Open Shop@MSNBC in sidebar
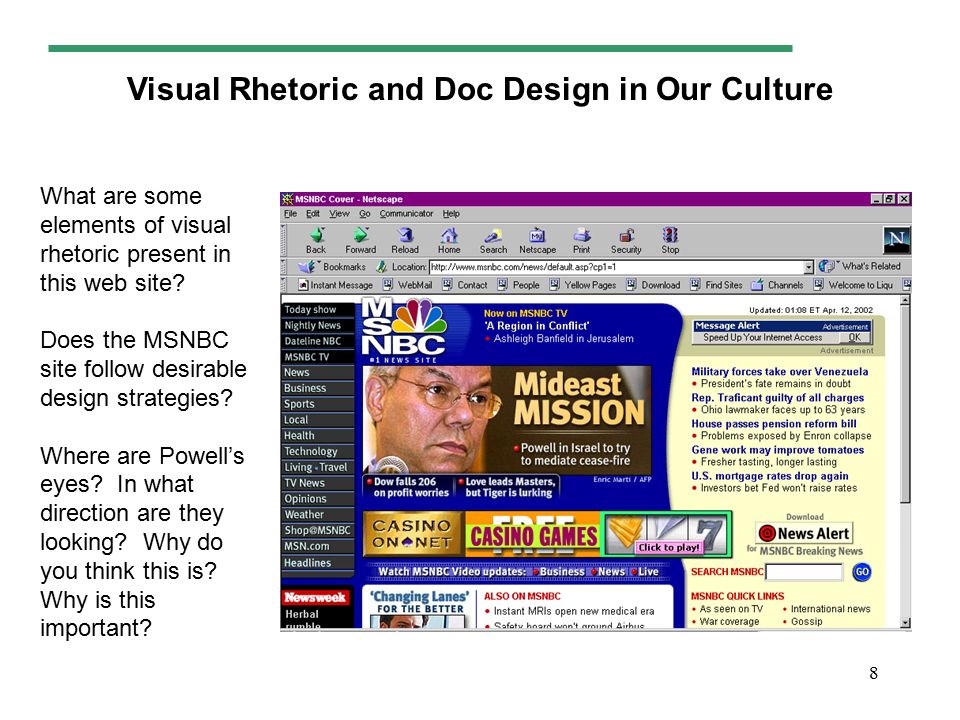The height and width of the screenshot is (720, 960). click(318, 531)
